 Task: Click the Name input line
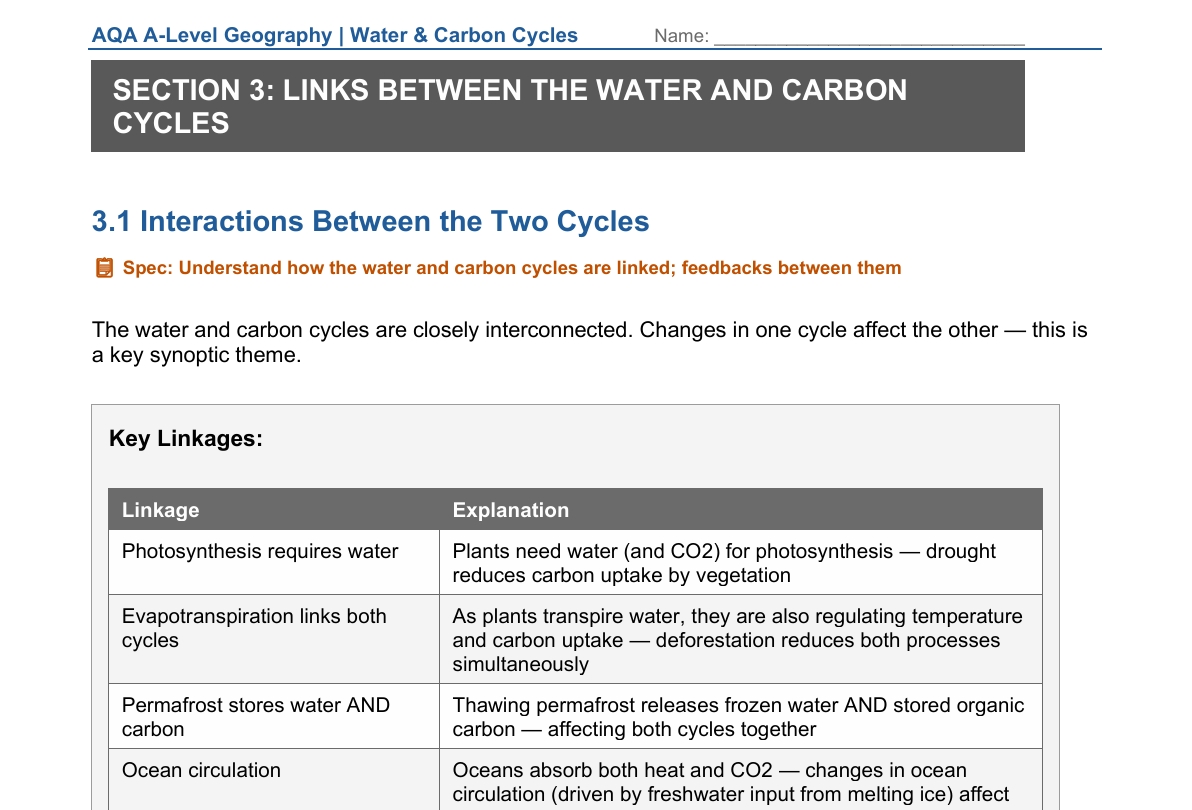869,37
